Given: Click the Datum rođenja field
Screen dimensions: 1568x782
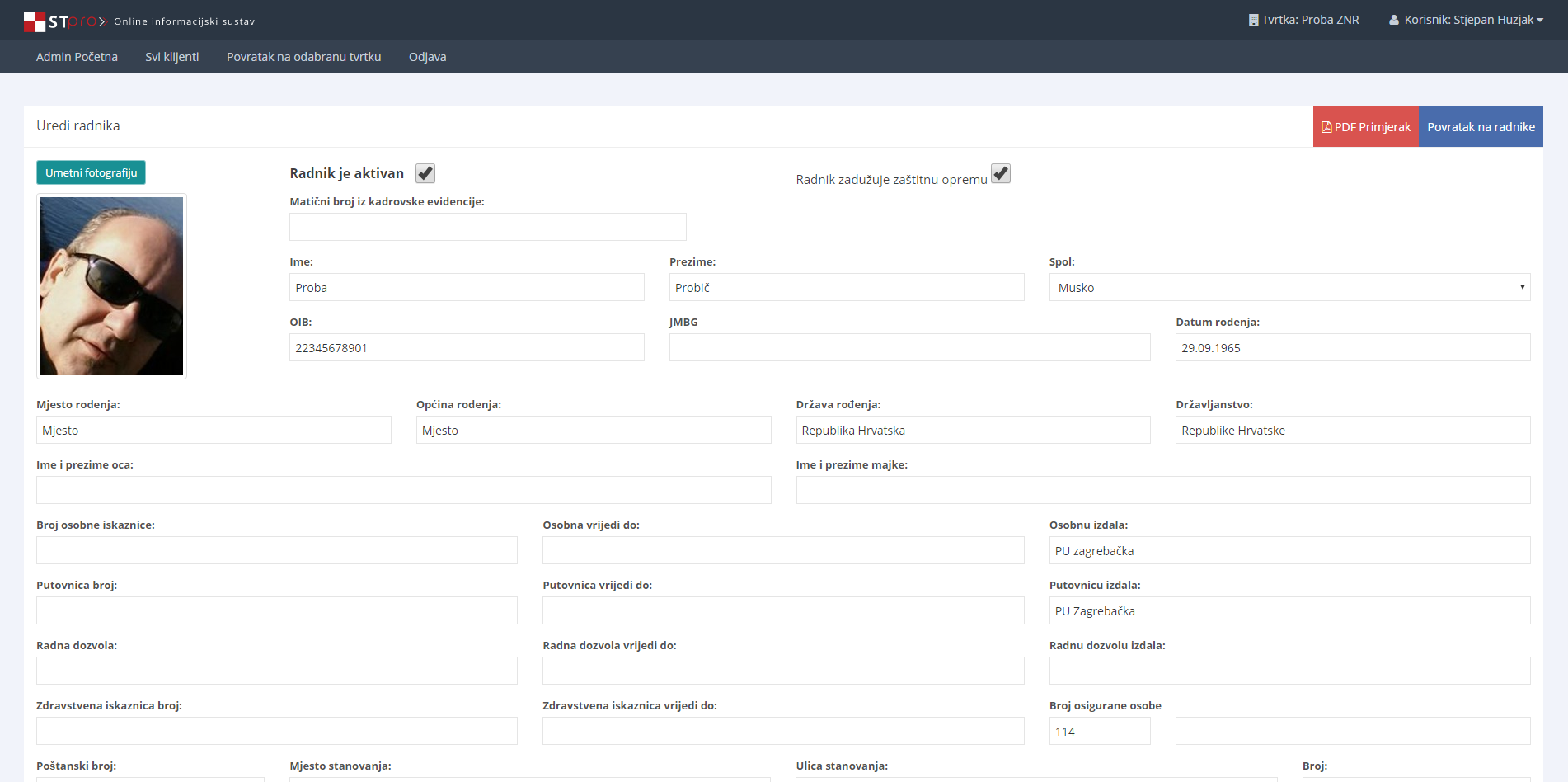Looking at the screenshot, I should click(1352, 347).
